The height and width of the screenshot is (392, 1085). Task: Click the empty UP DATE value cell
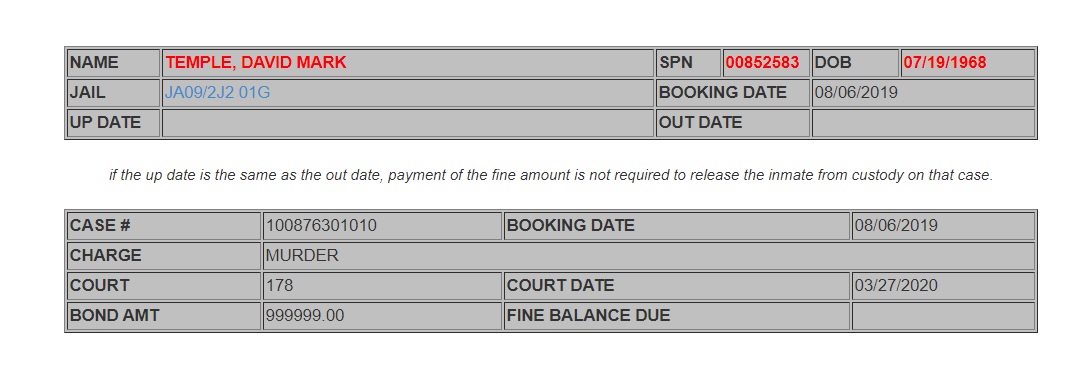click(x=408, y=123)
